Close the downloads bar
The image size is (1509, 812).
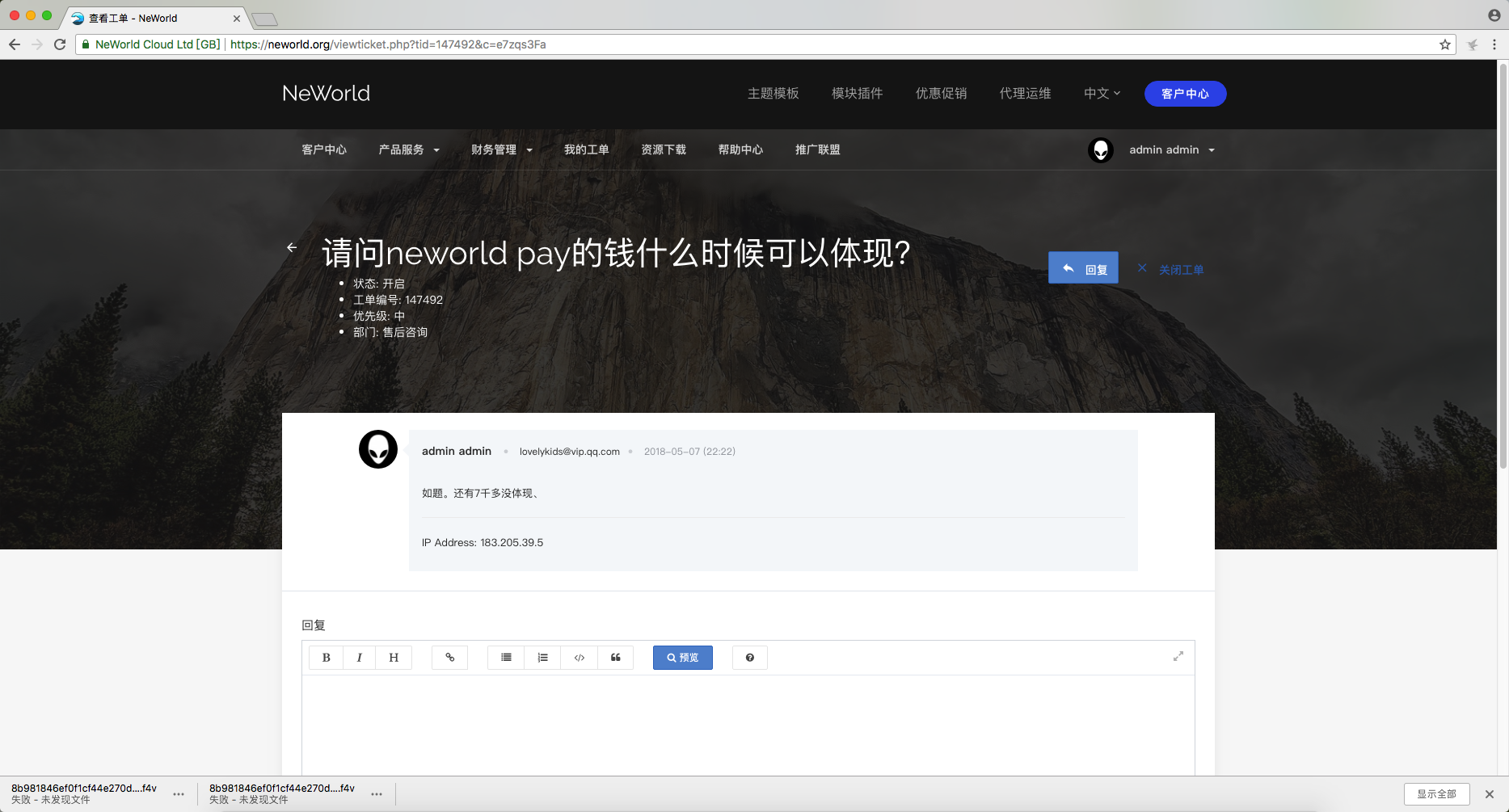1490,794
